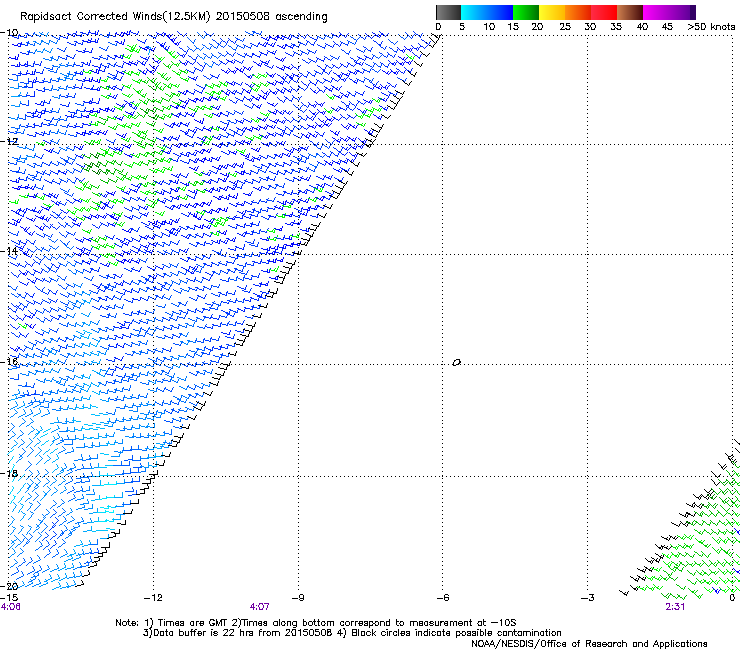Click the '>50 knots' legend label
The image size is (740, 650).
coord(711,27)
